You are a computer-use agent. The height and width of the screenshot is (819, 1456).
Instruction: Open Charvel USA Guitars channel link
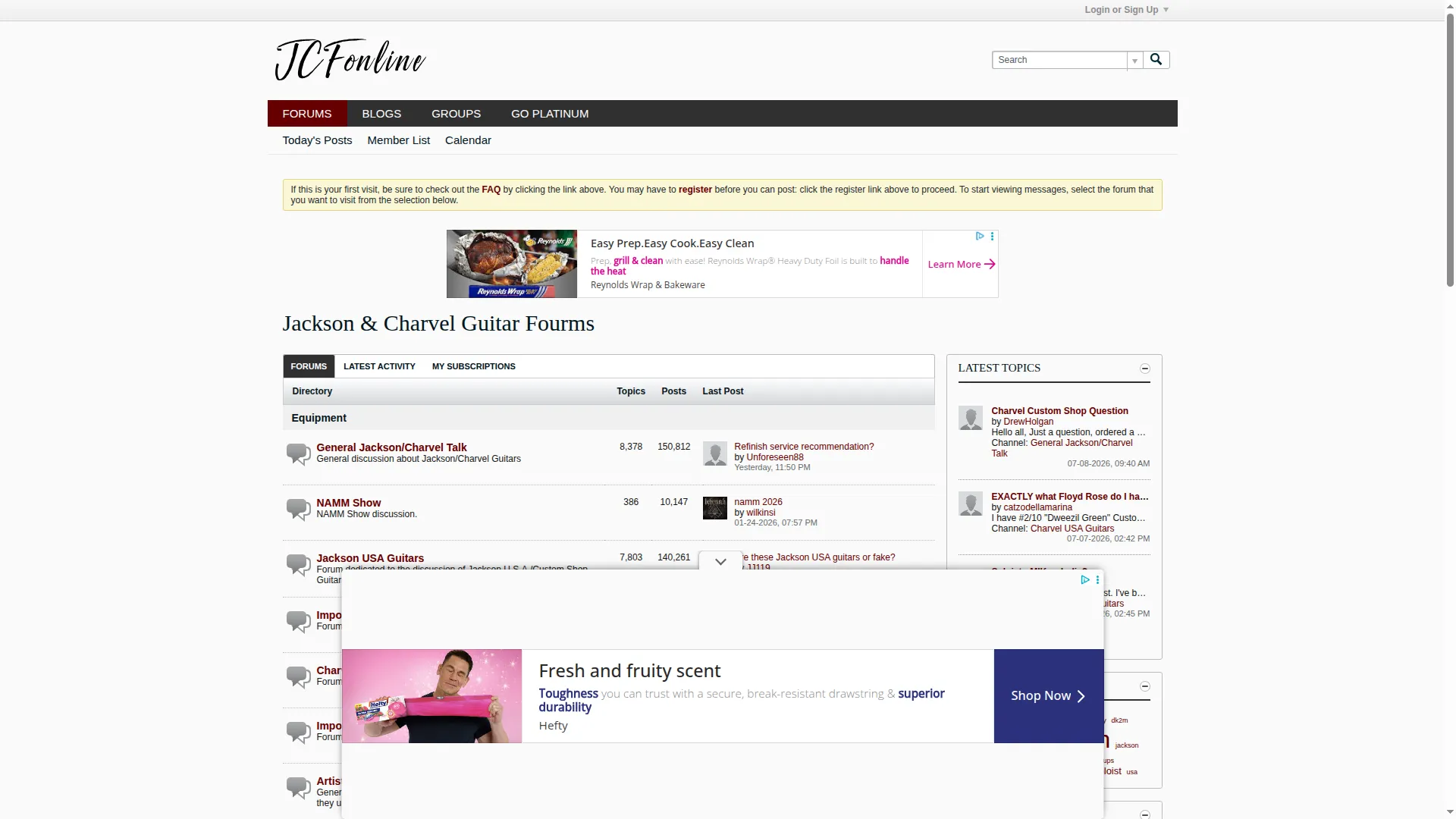1072,529
